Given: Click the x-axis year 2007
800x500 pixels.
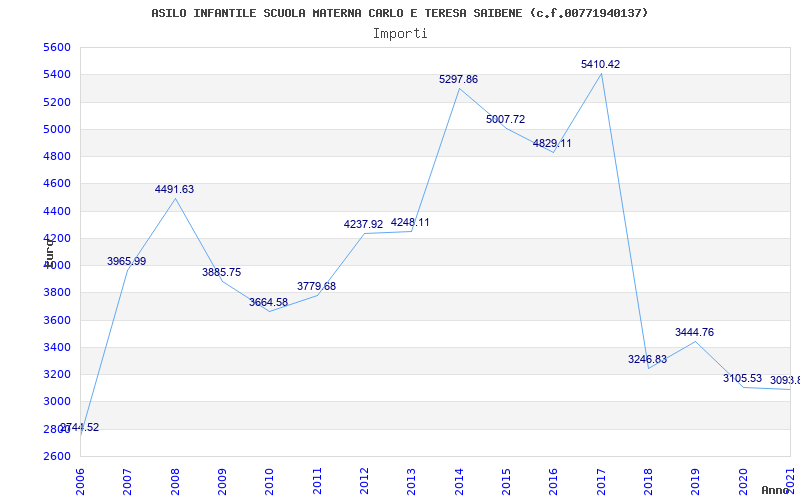Looking at the screenshot, I should click(128, 481).
